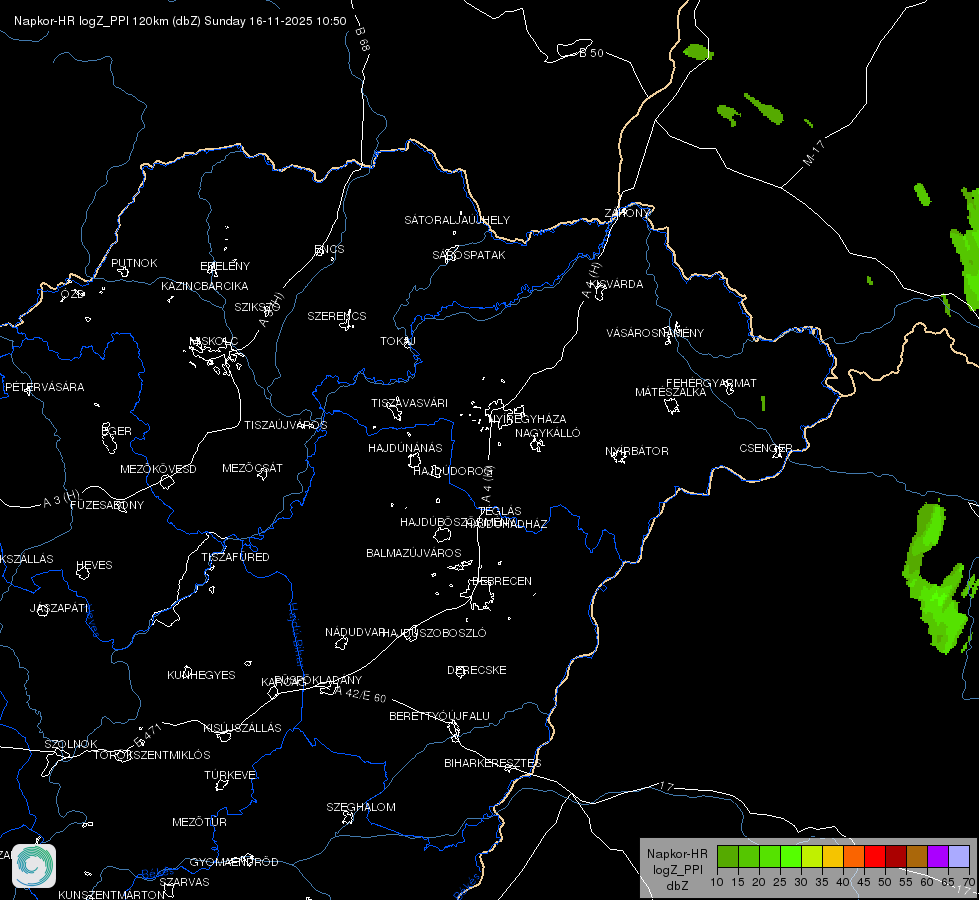Select the TISZAVASVÁRI label
This screenshot has width=979, height=900.
pos(410,403)
